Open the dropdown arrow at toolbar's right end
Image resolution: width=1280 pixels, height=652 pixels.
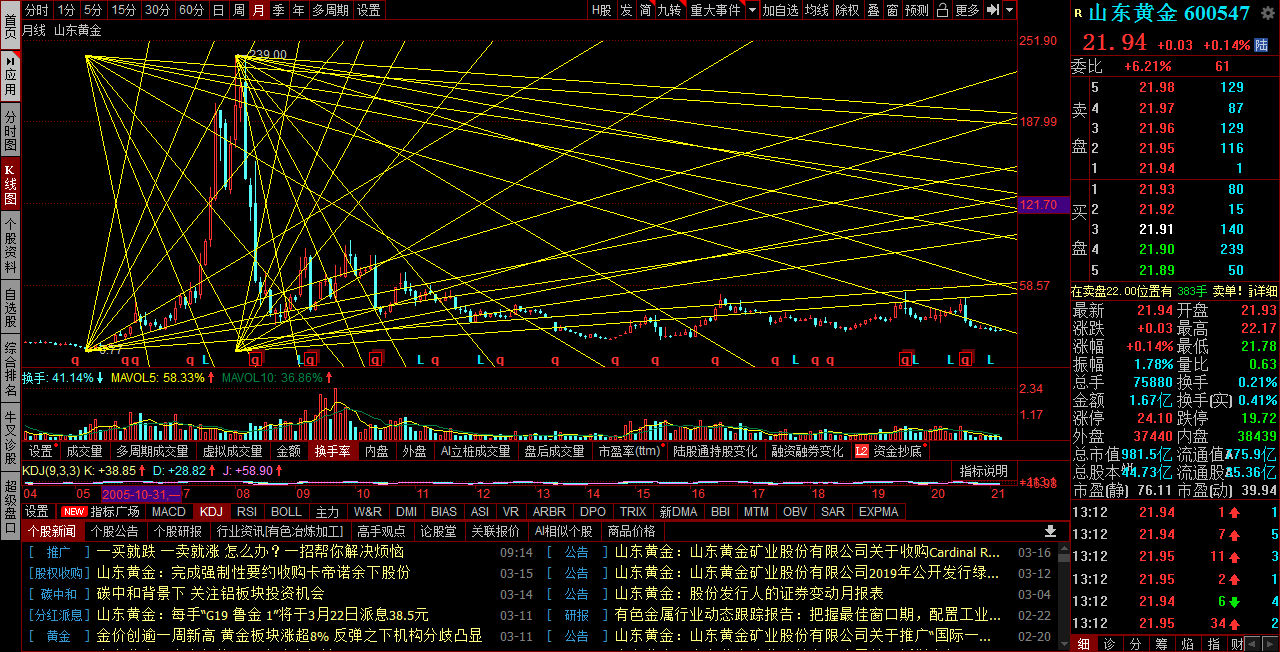coord(1009,10)
